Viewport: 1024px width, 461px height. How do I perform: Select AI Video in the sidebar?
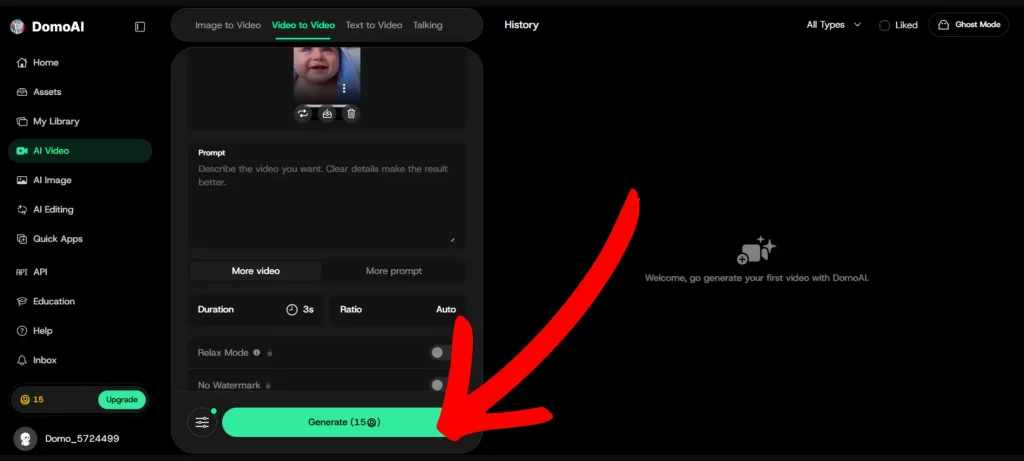pyautogui.click(x=80, y=151)
